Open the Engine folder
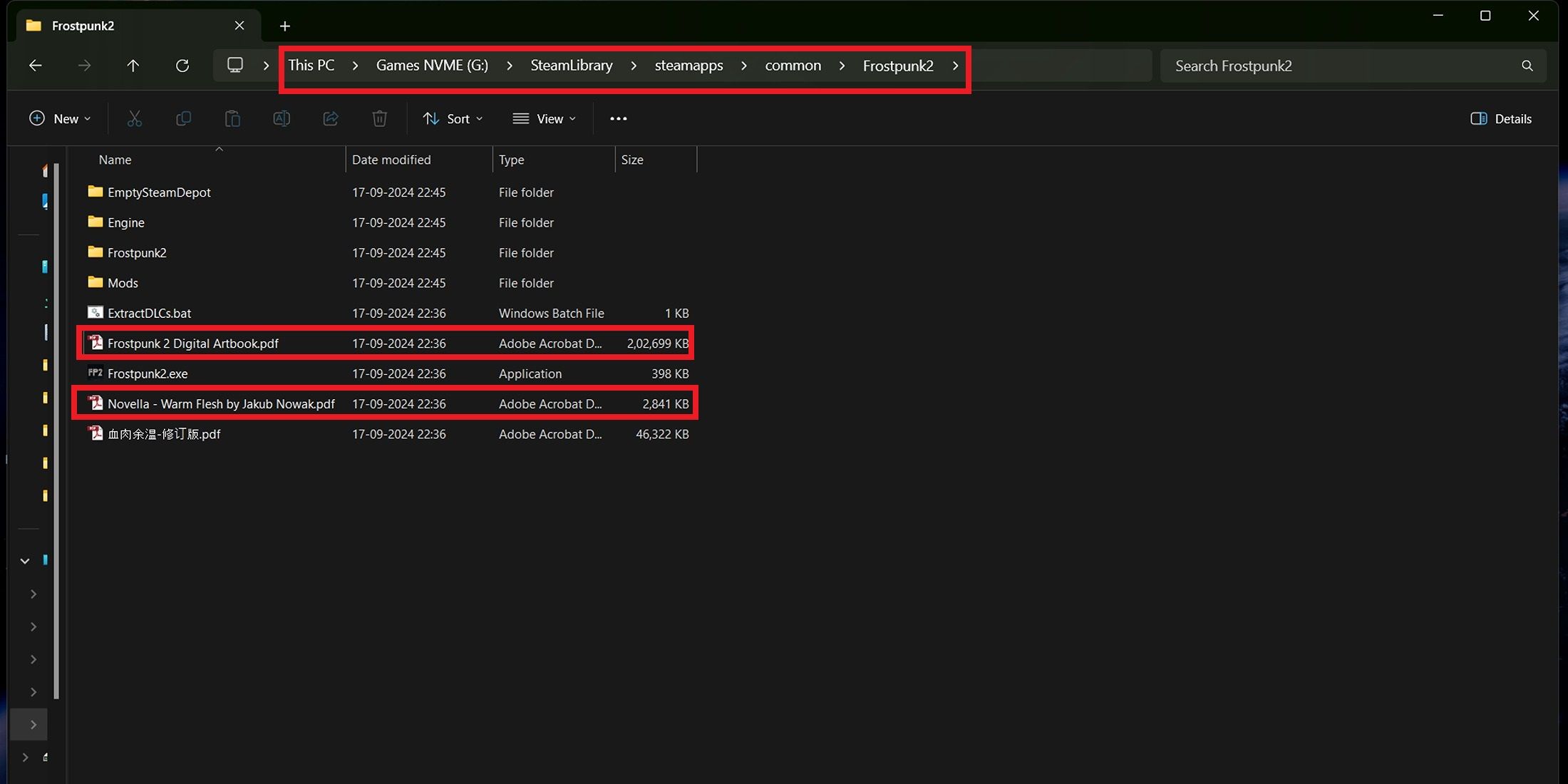 click(x=126, y=222)
